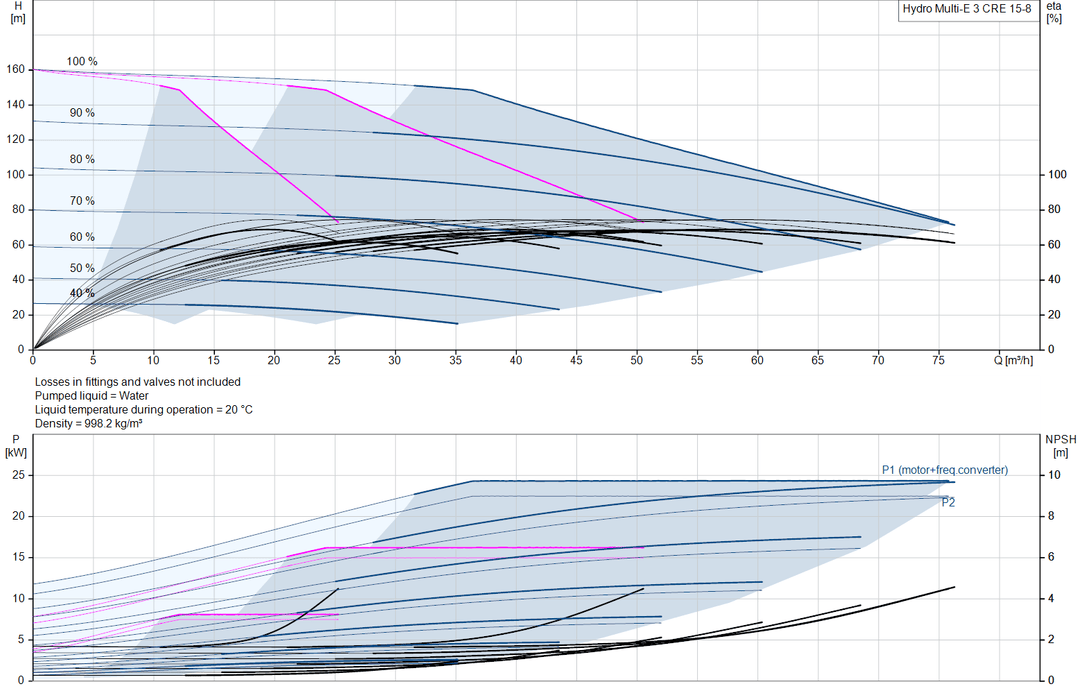
Task: Select the 40 % speed curve label
Action: (82, 293)
